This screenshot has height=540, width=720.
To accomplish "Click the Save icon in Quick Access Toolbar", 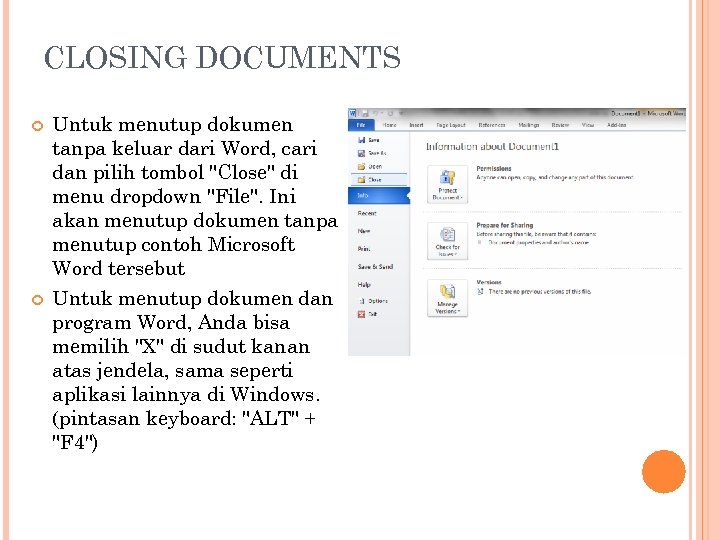I will [x=365, y=113].
